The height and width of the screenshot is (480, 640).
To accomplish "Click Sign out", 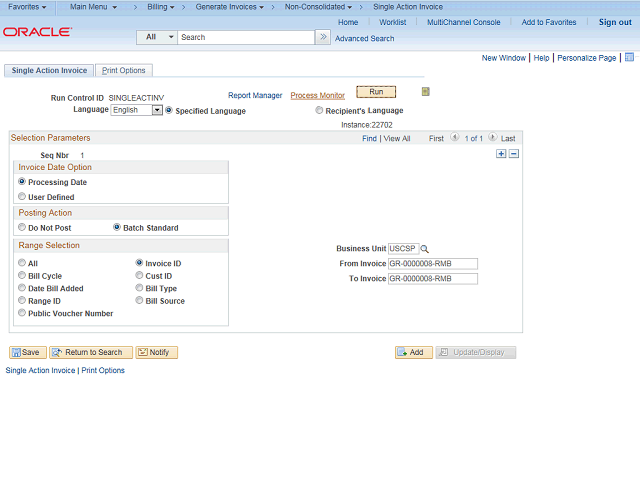I will (615, 22).
